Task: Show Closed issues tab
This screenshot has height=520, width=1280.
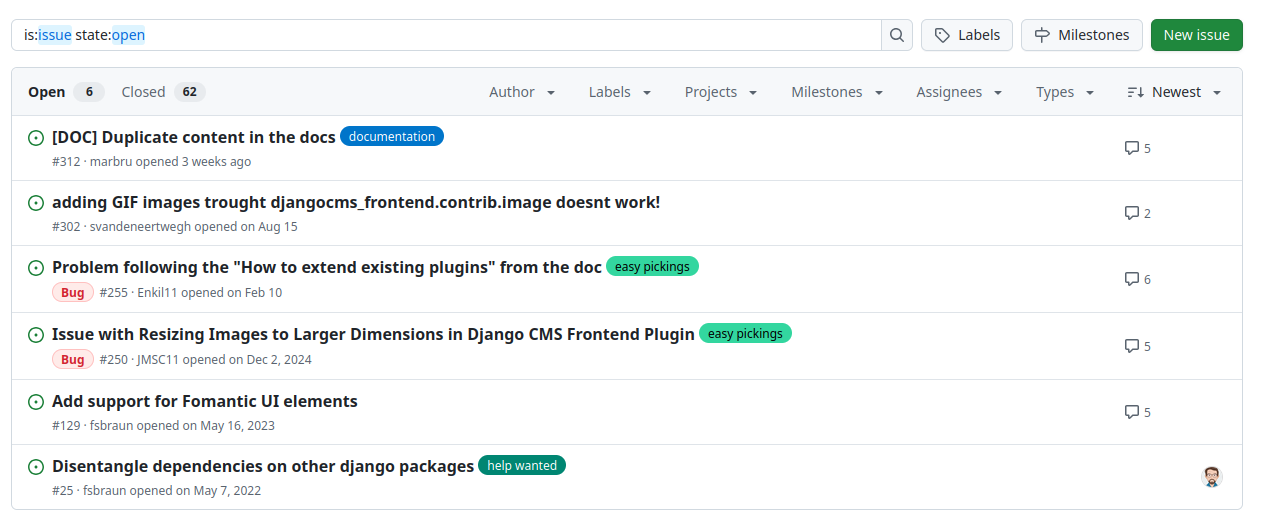Action: (x=163, y=92)
